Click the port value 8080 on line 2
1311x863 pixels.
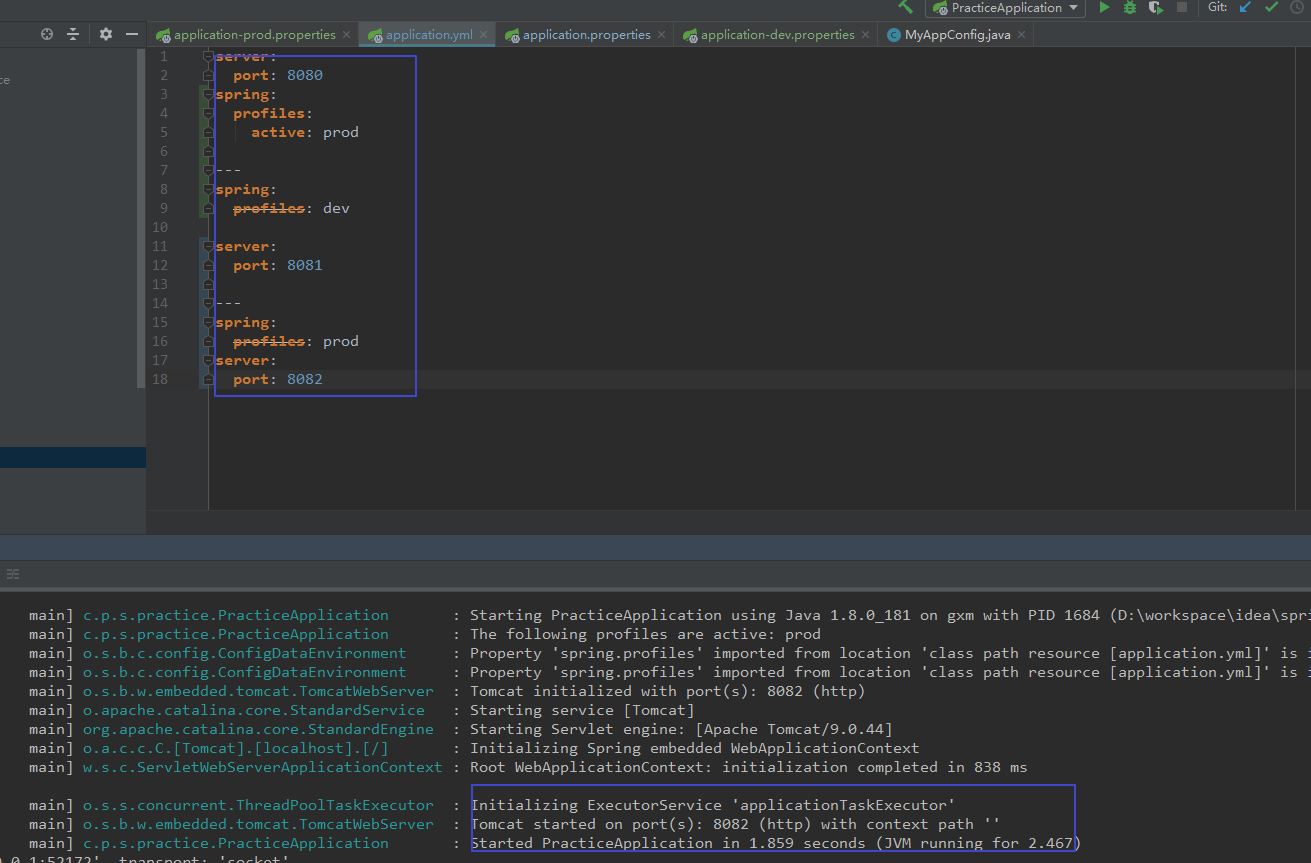305,75
